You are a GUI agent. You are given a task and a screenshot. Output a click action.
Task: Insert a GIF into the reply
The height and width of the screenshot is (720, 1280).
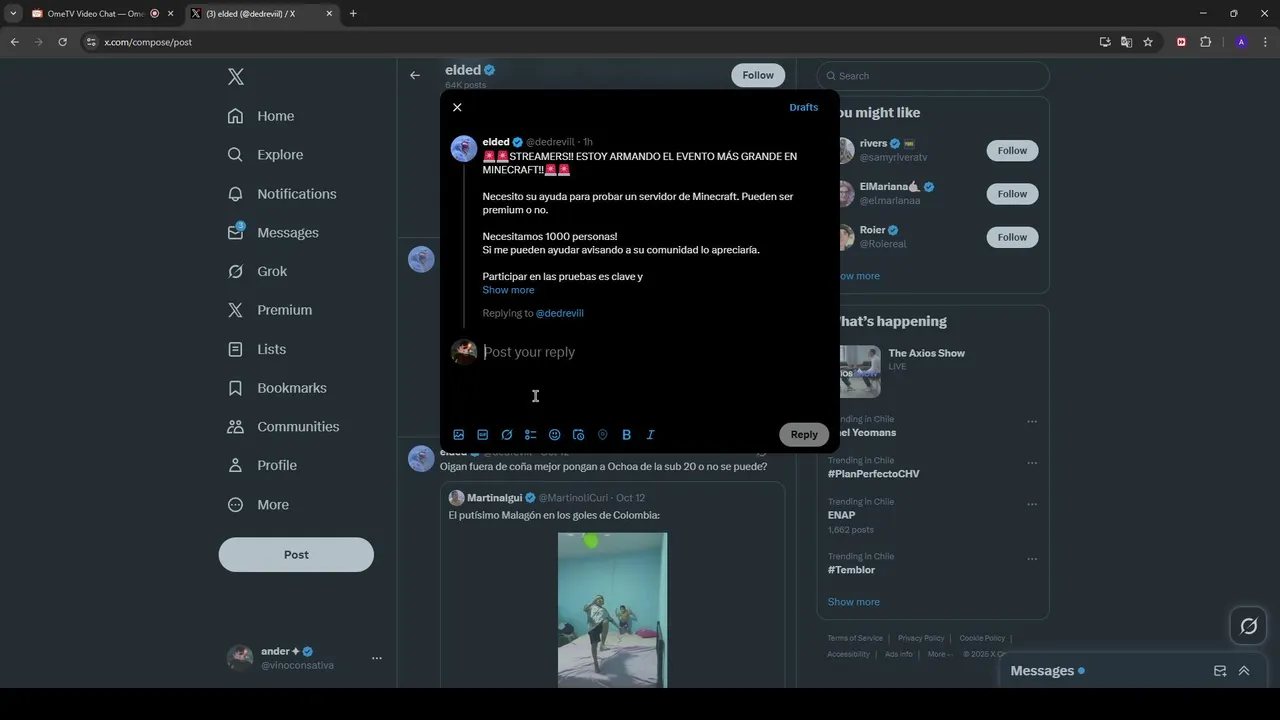click(483, 435)
